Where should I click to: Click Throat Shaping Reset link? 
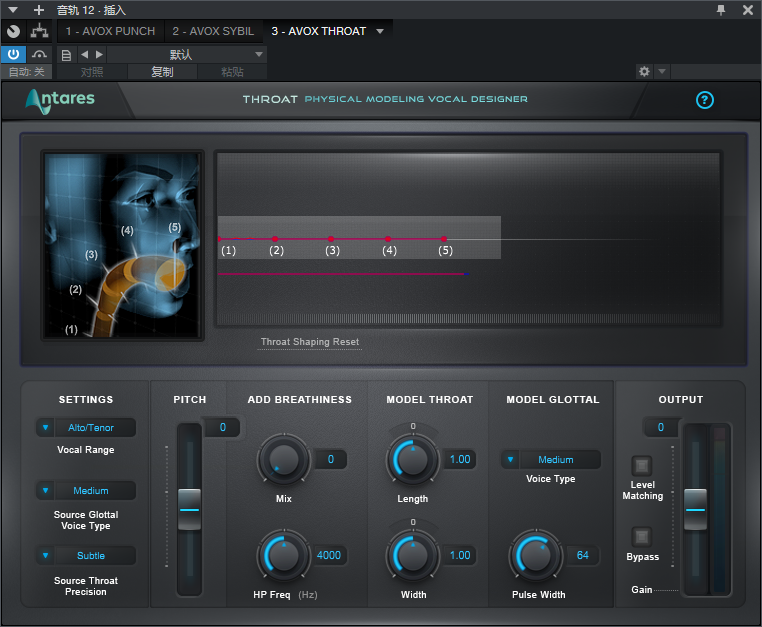point(310,342)
